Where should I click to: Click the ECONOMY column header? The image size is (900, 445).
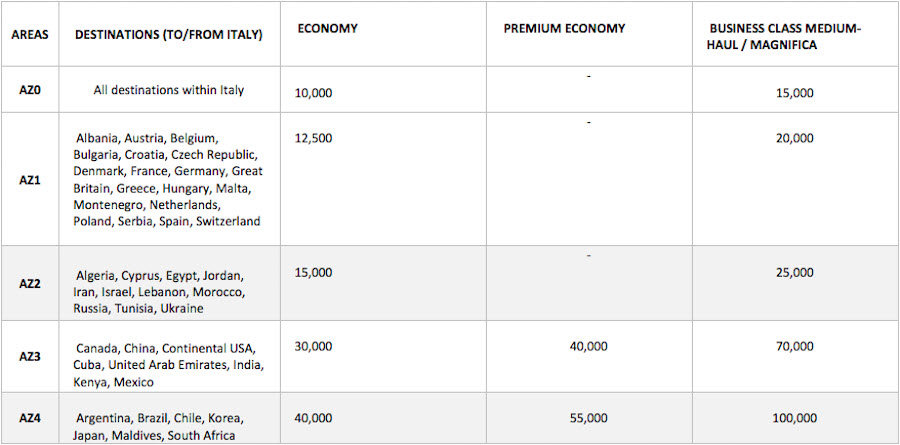[x=327, y=29]
